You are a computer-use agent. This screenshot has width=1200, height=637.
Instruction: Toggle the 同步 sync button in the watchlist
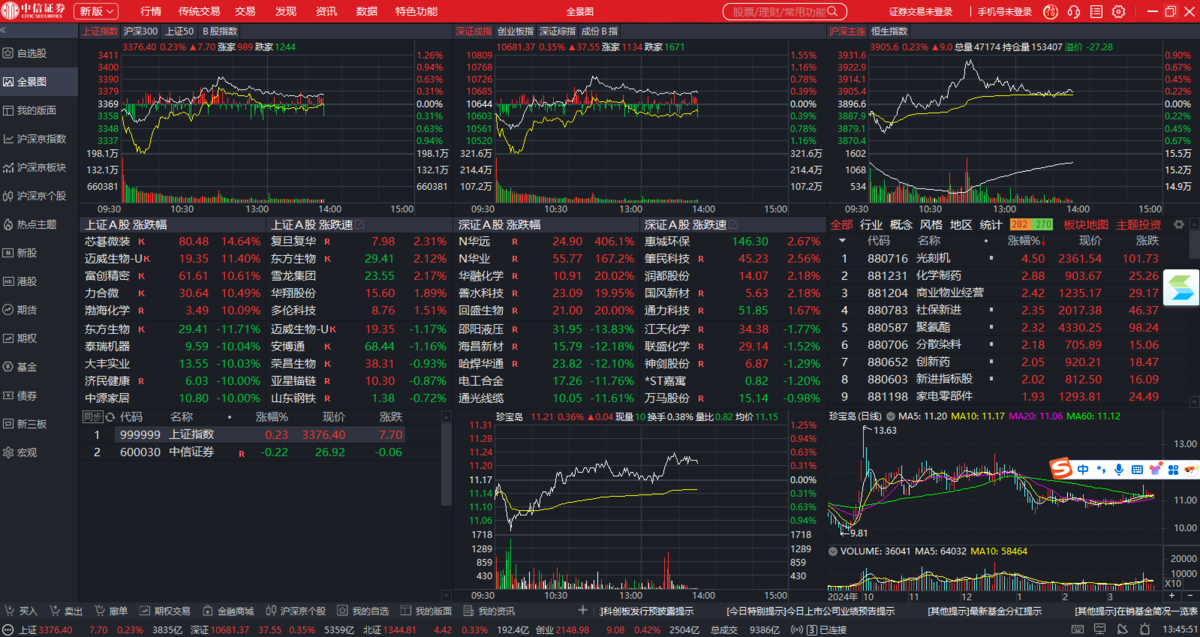(x=92, y=416)
